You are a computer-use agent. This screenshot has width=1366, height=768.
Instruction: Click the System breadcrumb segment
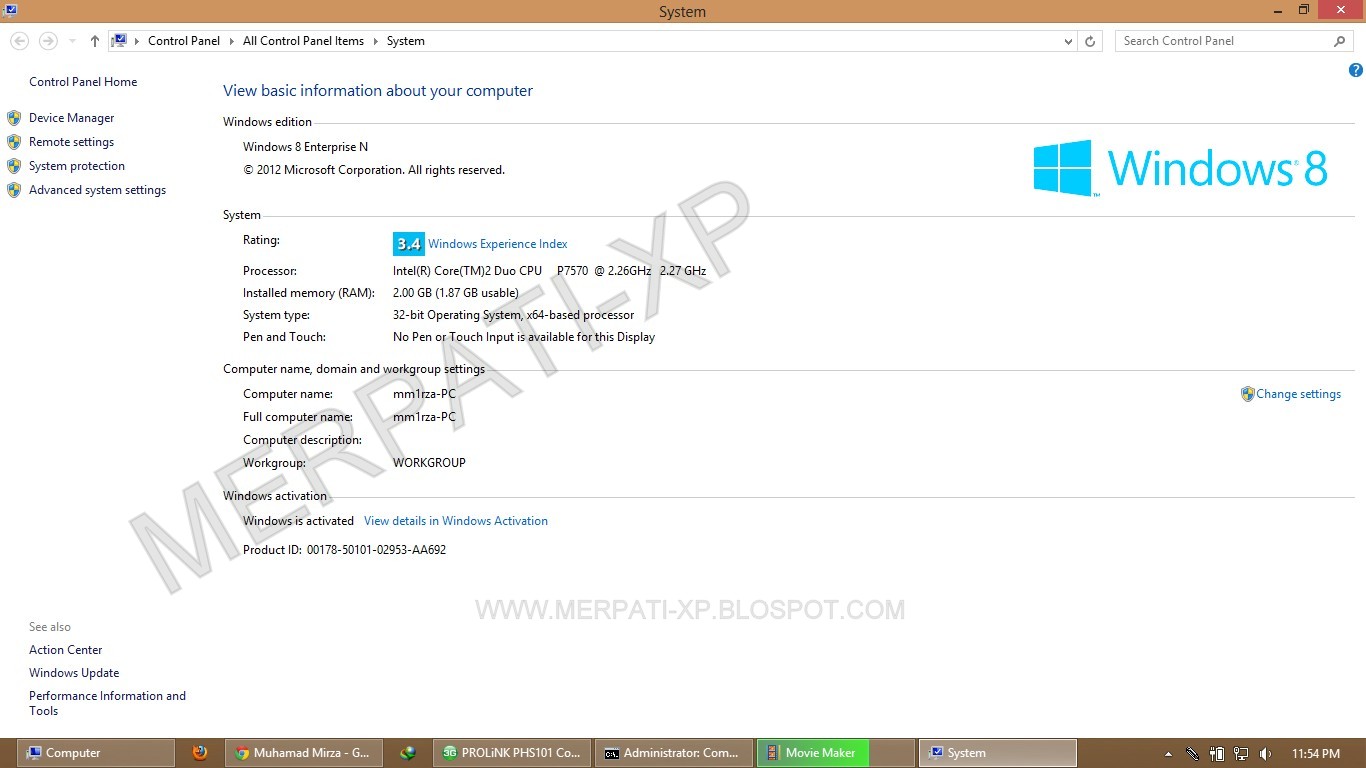click(x=406, y=41)
